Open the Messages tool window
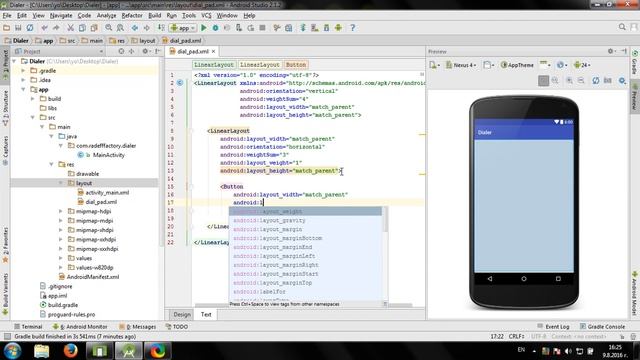 (x=138, y=327)
